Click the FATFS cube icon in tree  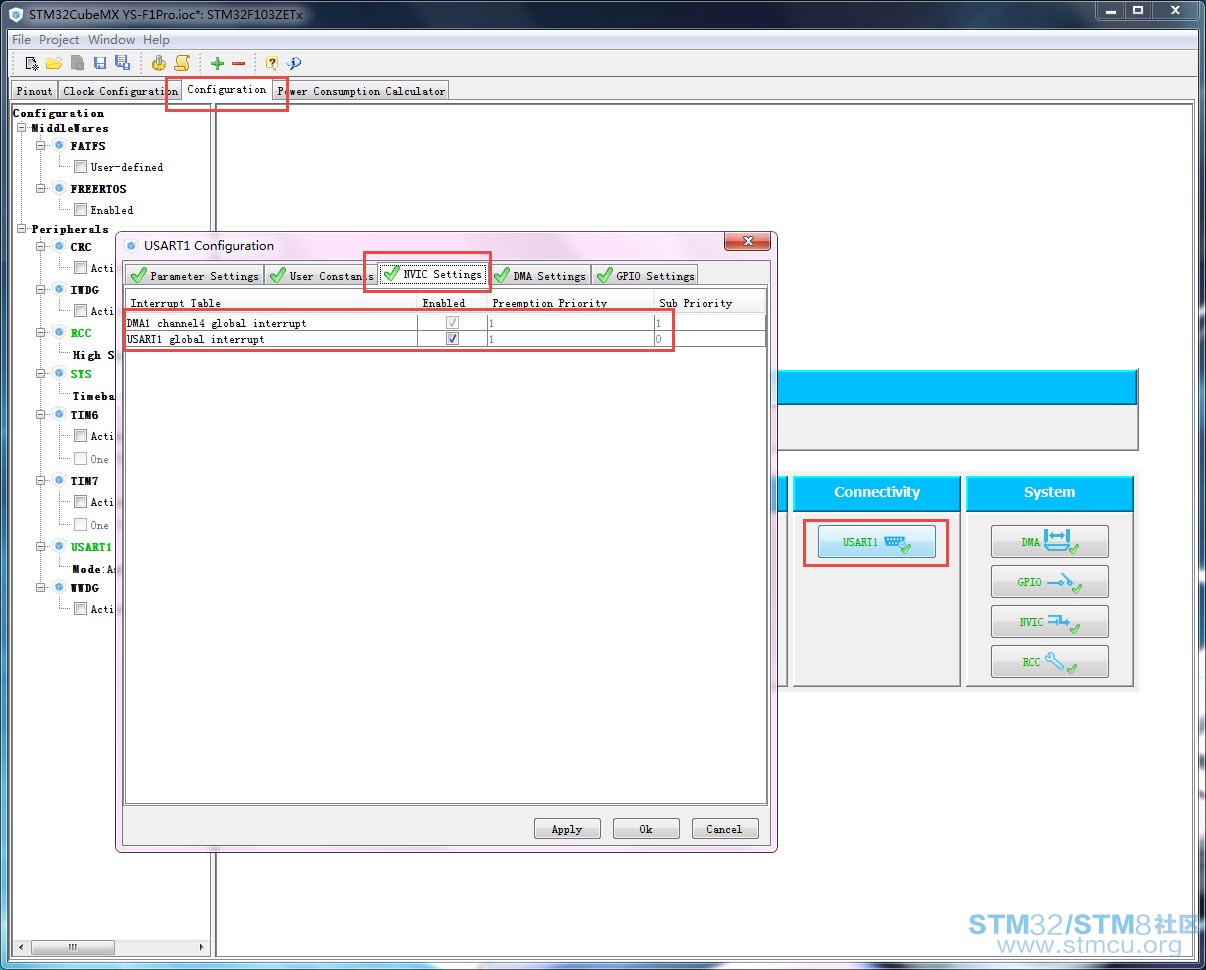coord(59,146)
